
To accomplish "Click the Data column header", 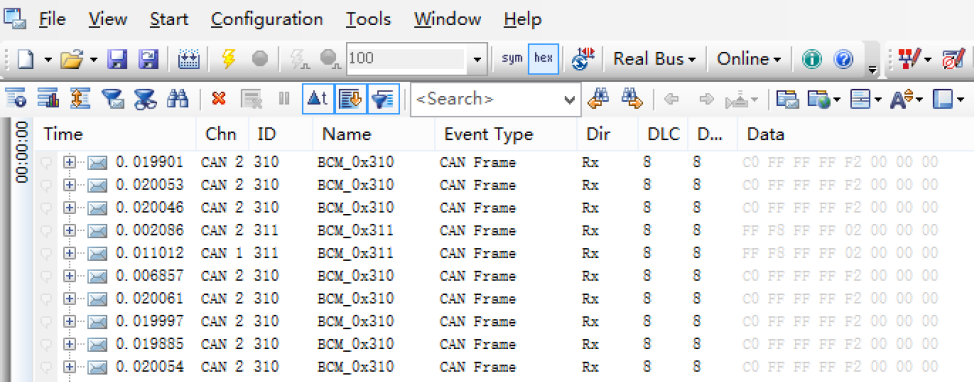I will (765, 134).
